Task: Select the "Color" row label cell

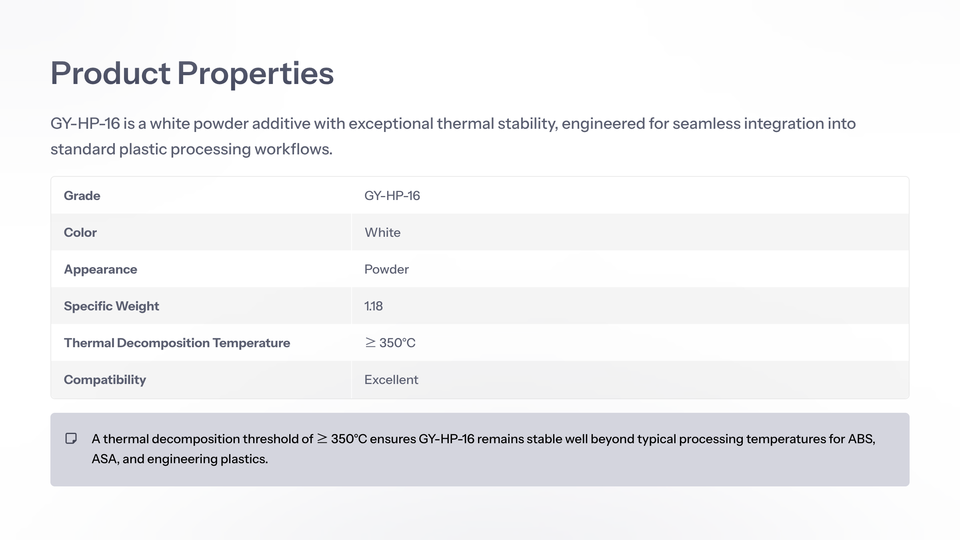Action: (80, 233)
